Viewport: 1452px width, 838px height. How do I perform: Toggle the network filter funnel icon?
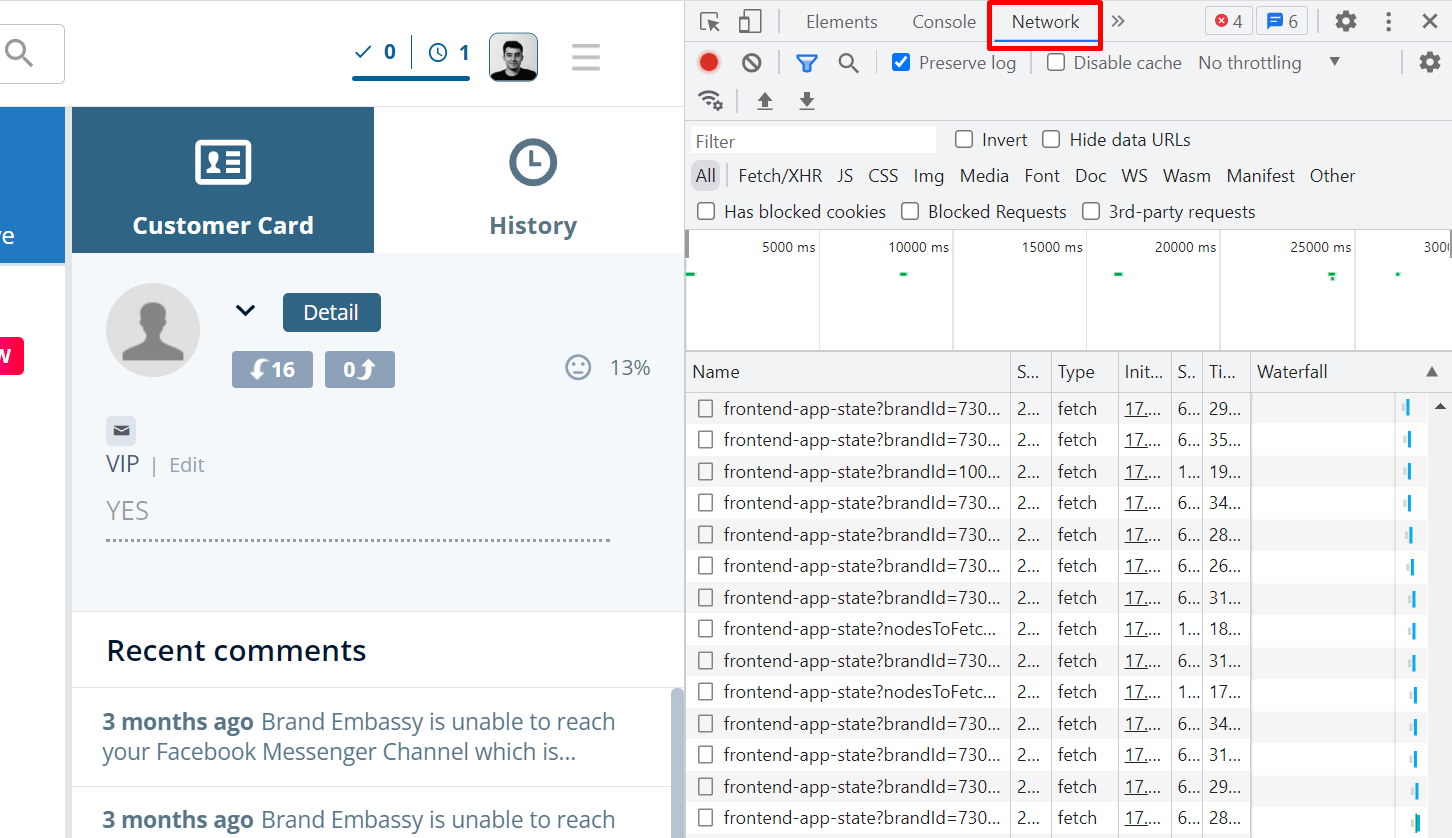pyautogui.click(x=807, y=63)
